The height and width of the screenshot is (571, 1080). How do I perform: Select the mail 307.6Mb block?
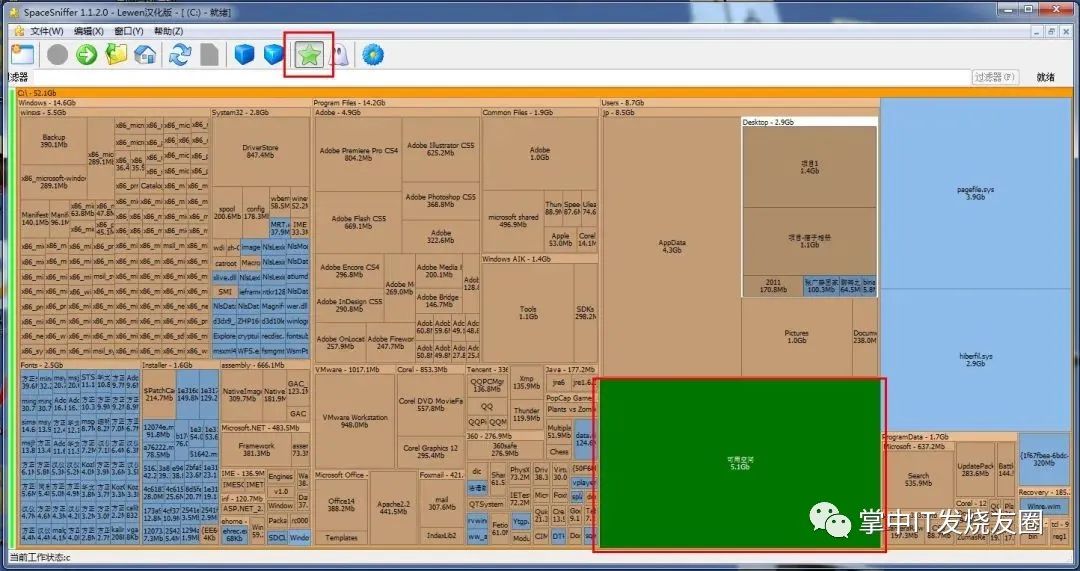click(x=442, y=504)
